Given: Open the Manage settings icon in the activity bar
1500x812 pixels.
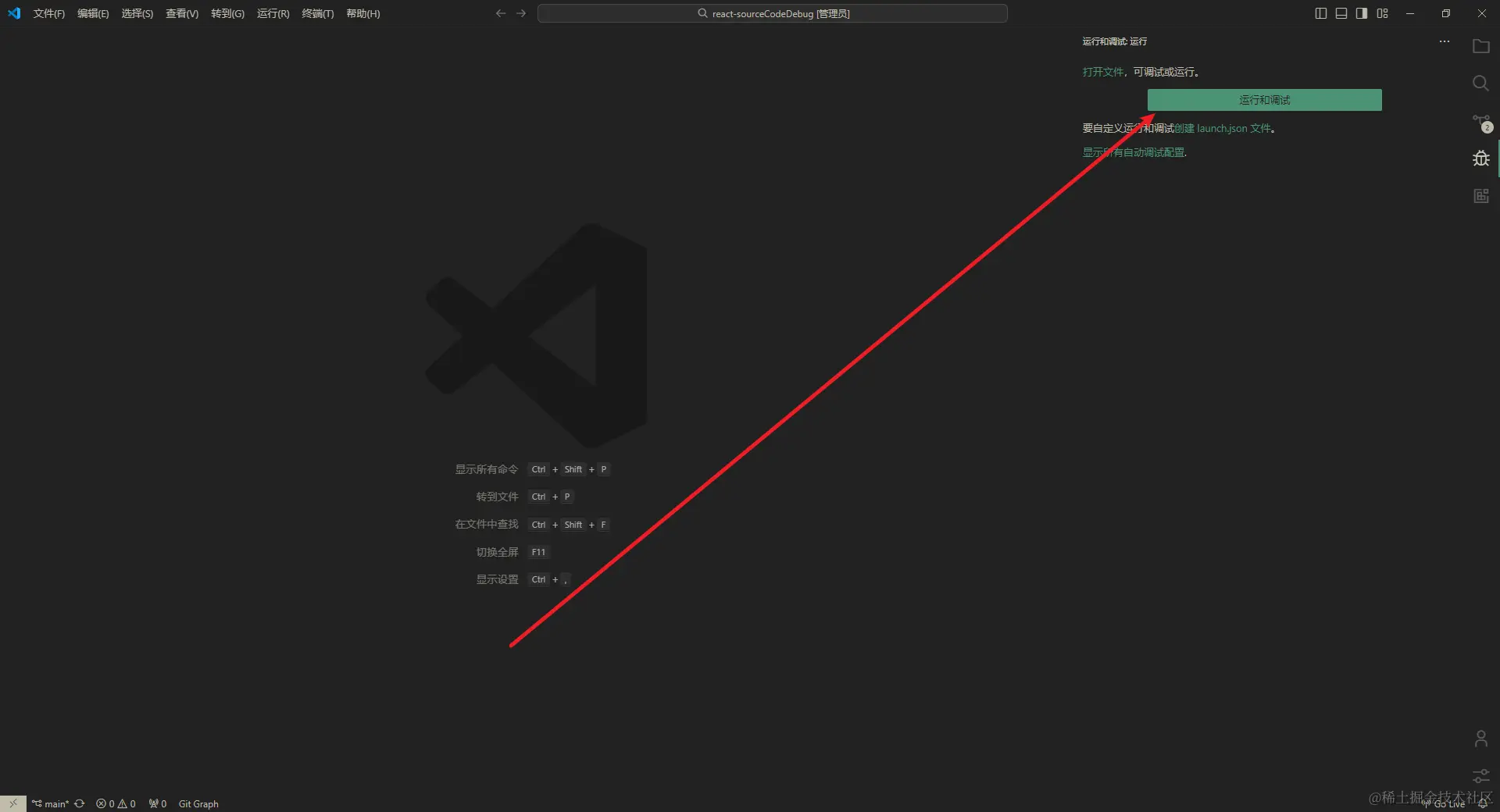Looking at the screenshot, I should click(x=1480, y=776).
